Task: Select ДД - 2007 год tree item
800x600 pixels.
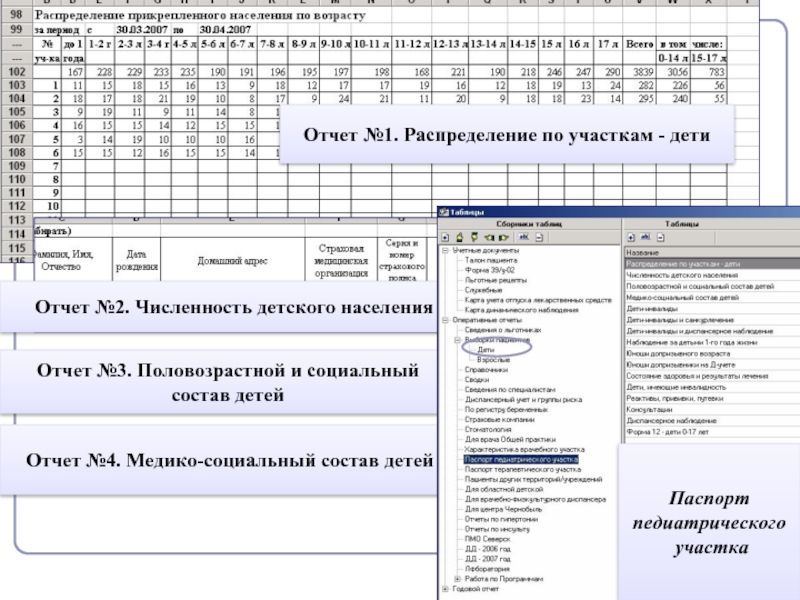Action: point(487,559)
